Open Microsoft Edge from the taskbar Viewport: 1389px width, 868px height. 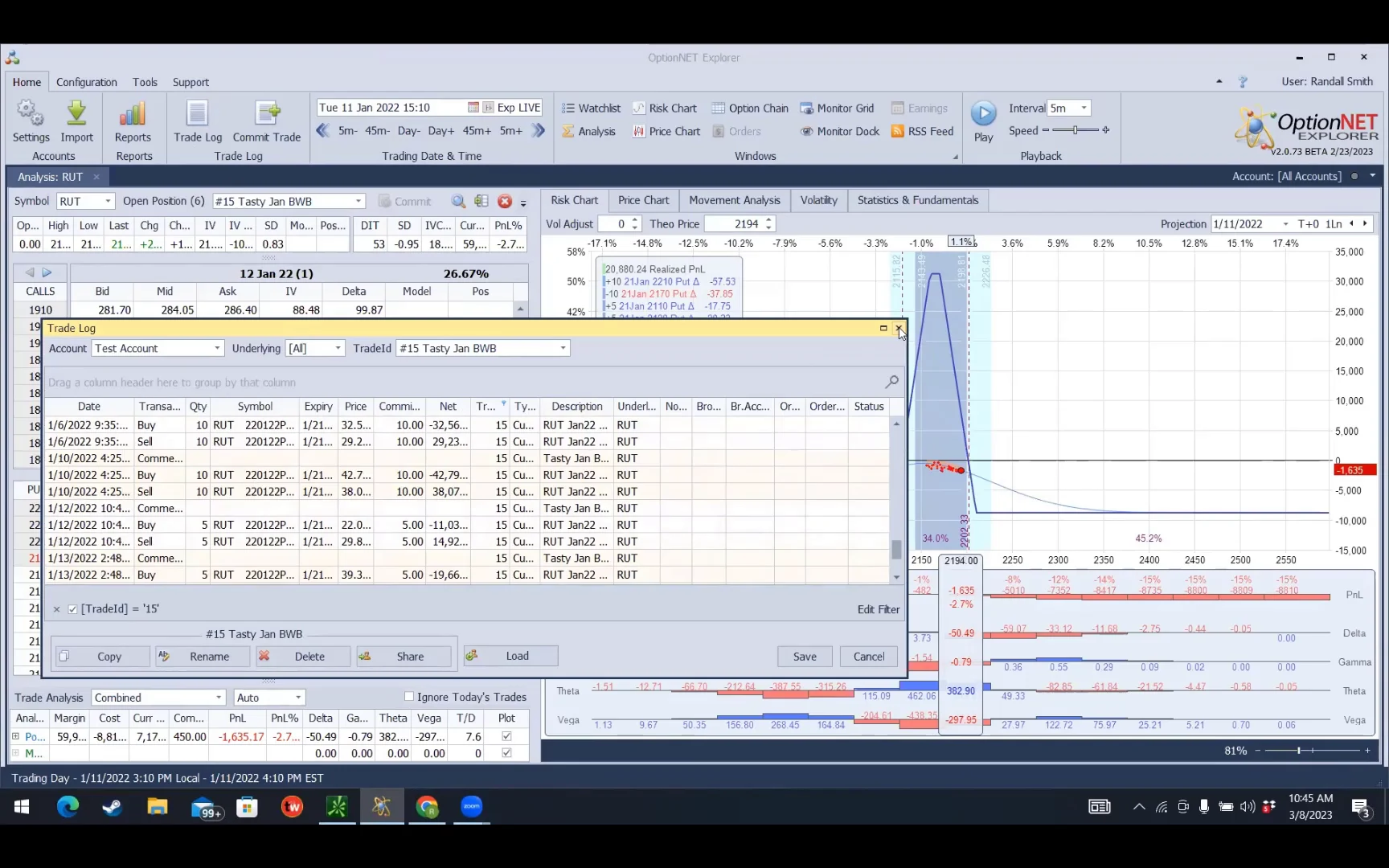coord(68,806)
